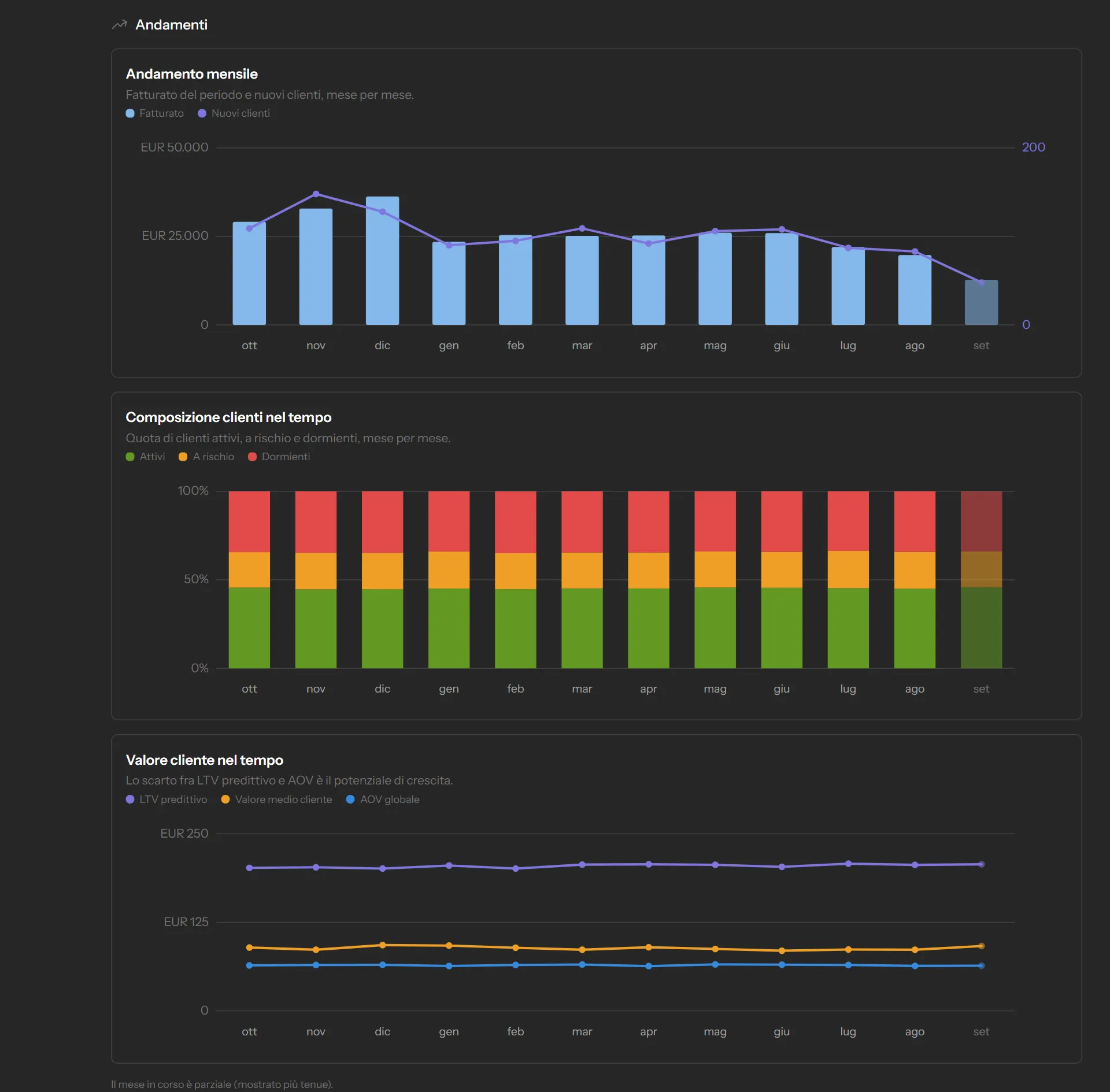The width and height of the screenshot is (1110, 1092).
Task: Toggle the AOV globale legend entry
Action: tap(383, 799)
